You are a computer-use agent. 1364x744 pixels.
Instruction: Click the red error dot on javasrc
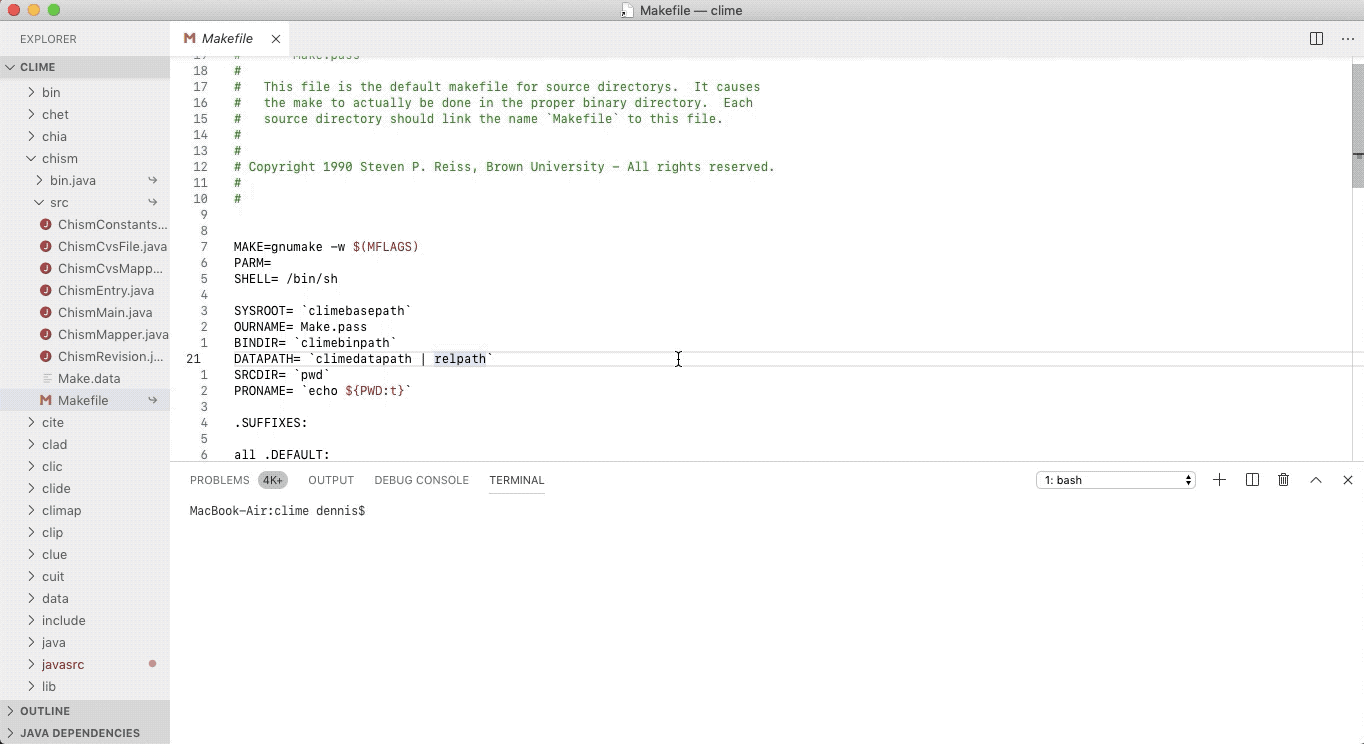click(153, 664)
